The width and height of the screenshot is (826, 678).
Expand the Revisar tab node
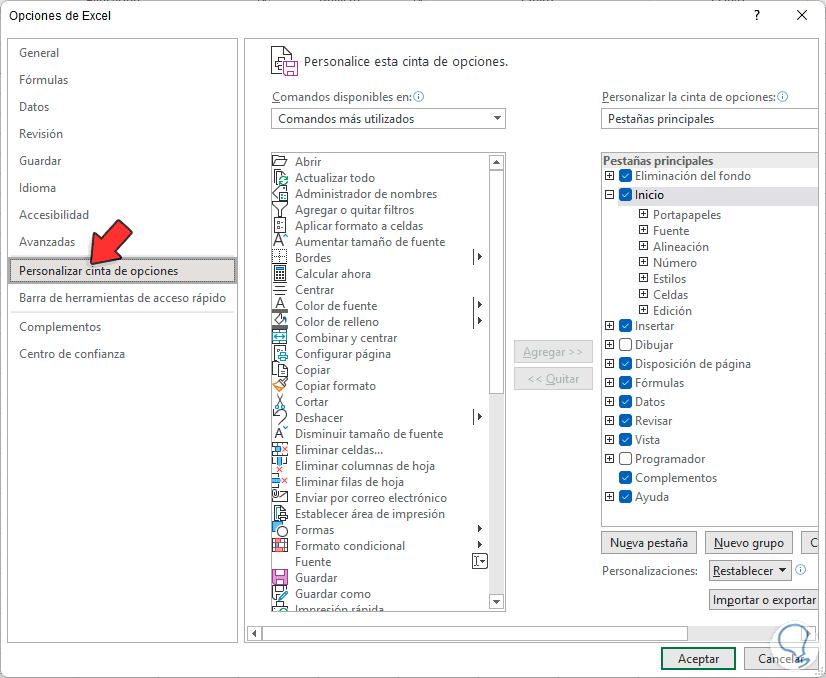(609, 420)
